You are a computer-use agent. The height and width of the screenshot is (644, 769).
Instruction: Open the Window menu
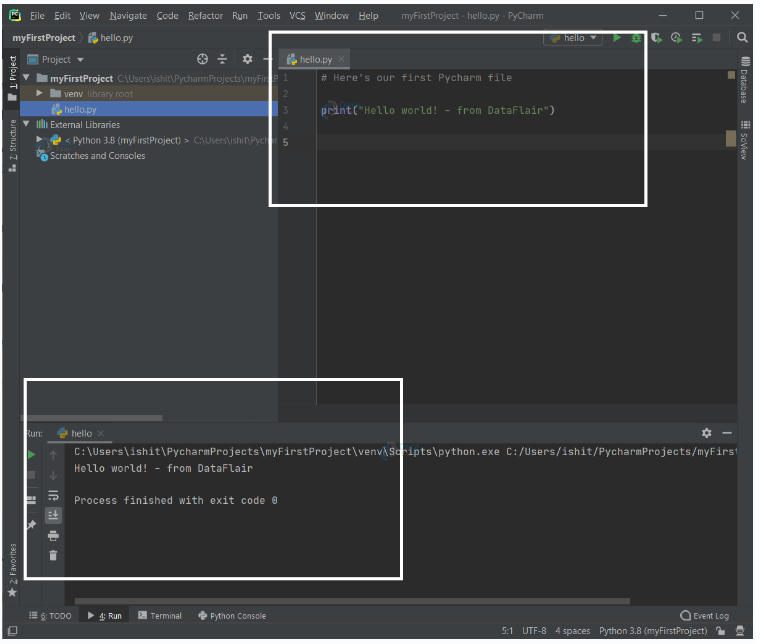[331, 16]
